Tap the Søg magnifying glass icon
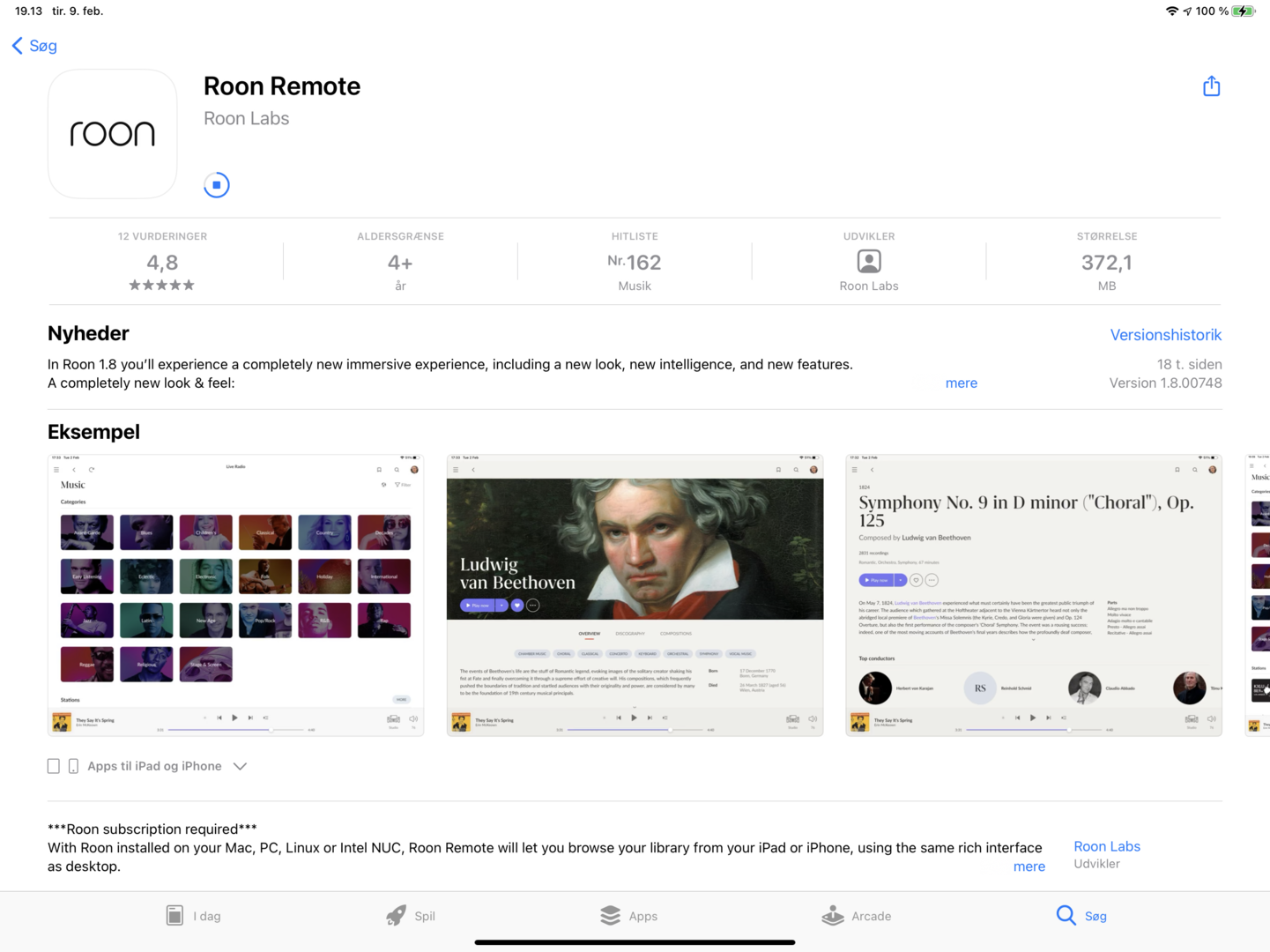 coord(1066,916)
